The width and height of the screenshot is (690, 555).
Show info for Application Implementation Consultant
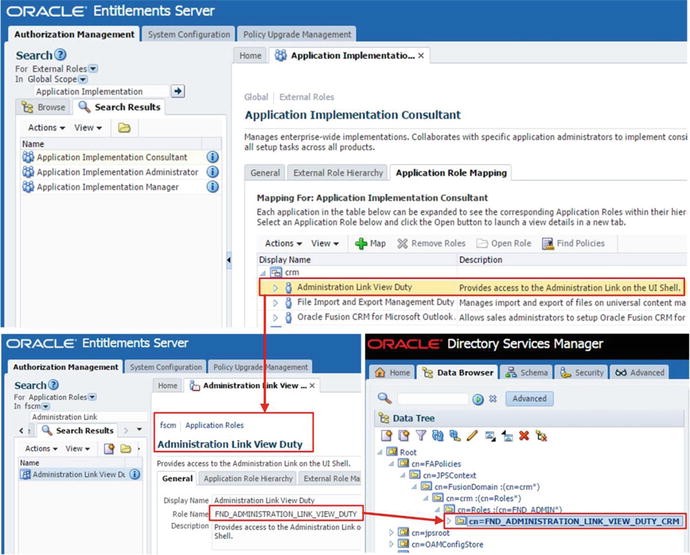click(213, 157)
